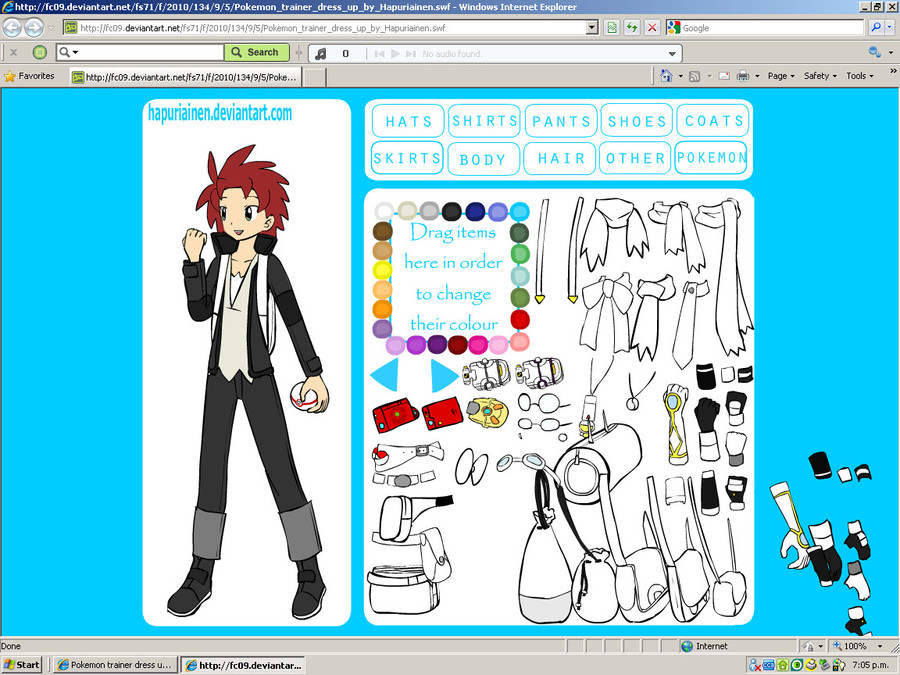Pick the brown color swatch
Image resolution: width=900 pixels, height=675 pixels.
click(x=382, y=231)
